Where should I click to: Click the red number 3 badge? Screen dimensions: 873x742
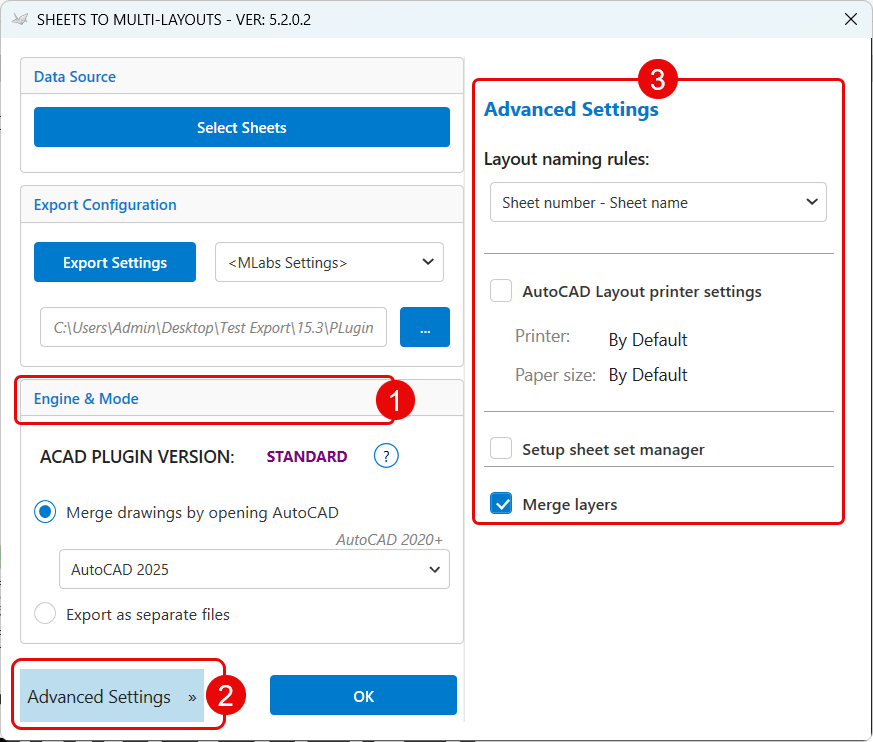pyautogui.click(x=659, y=79)
